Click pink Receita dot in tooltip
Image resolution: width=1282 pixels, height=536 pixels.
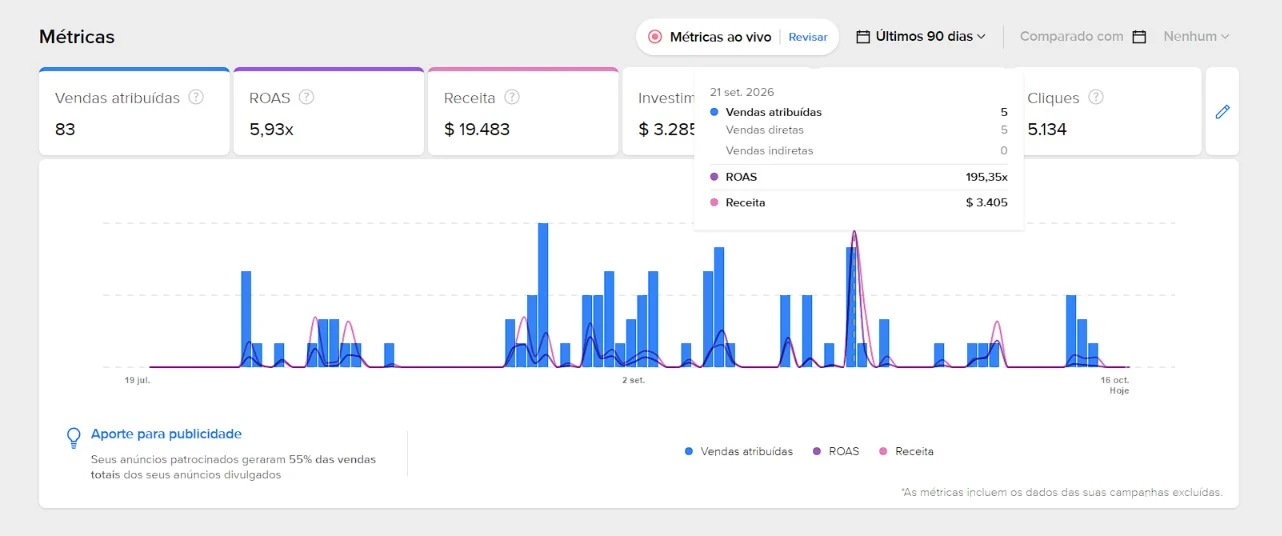(714, 203)
